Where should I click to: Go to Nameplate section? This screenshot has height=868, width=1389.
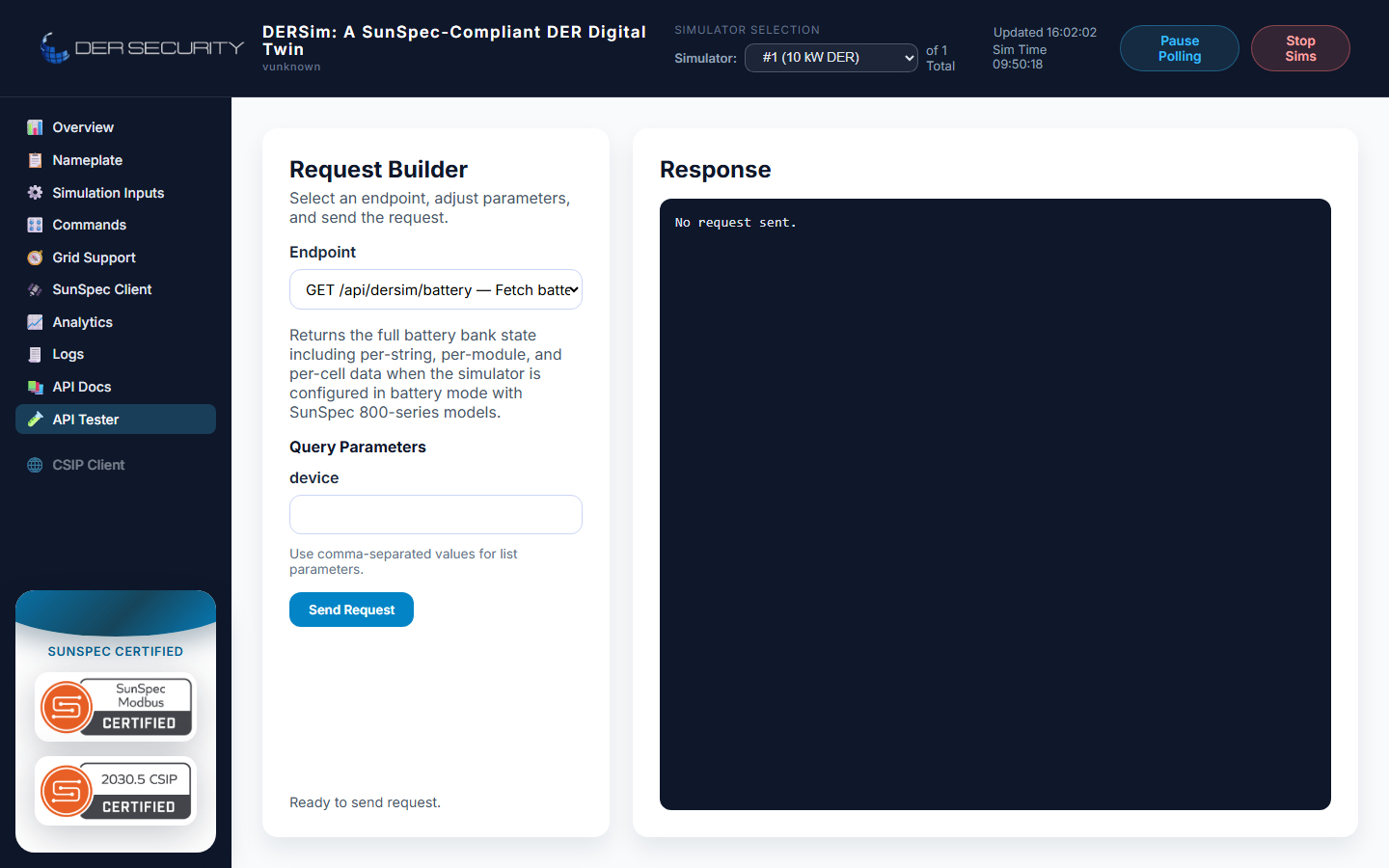[x=116, y=160]
